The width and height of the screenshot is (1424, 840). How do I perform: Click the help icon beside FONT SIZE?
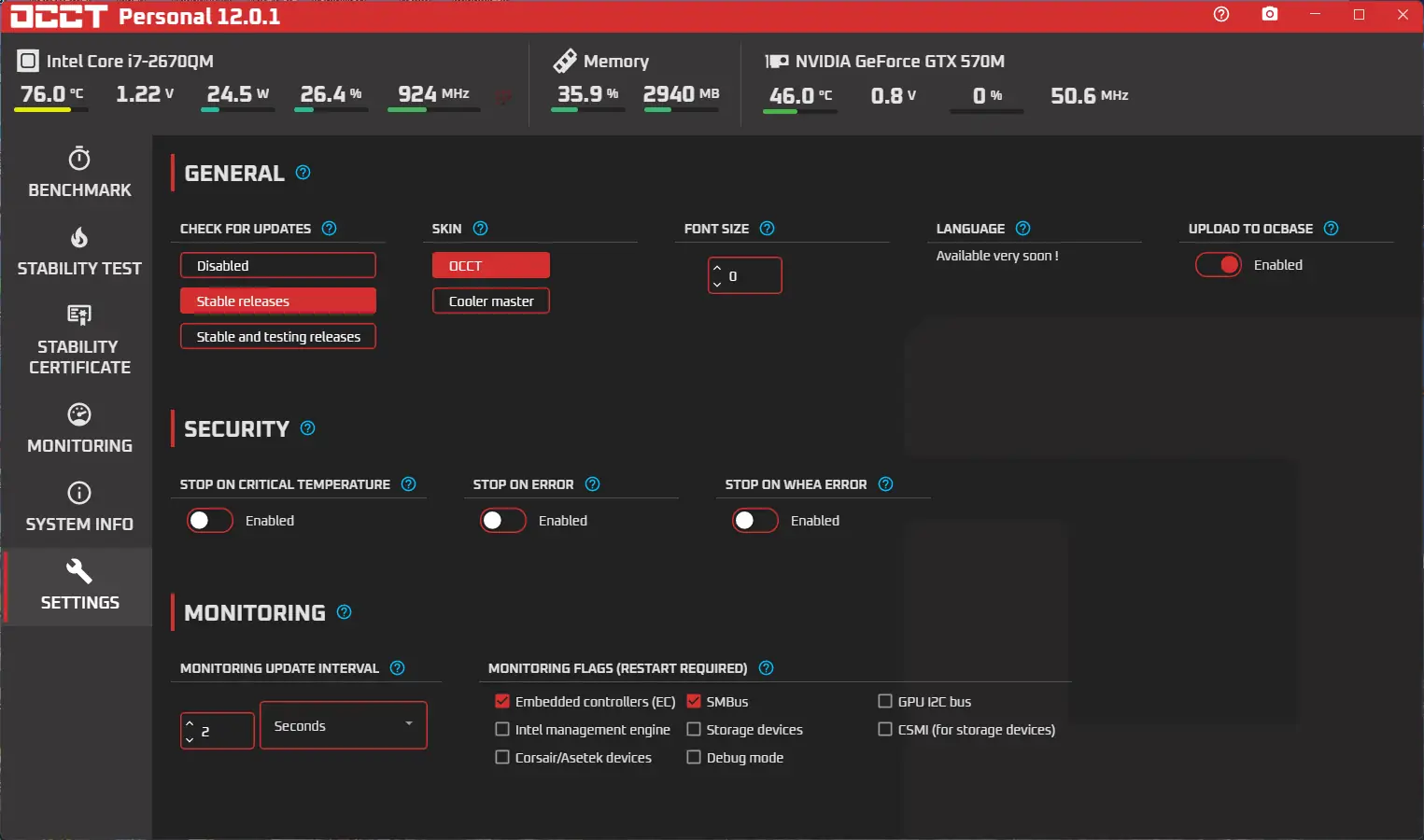(x=768, y=229)
